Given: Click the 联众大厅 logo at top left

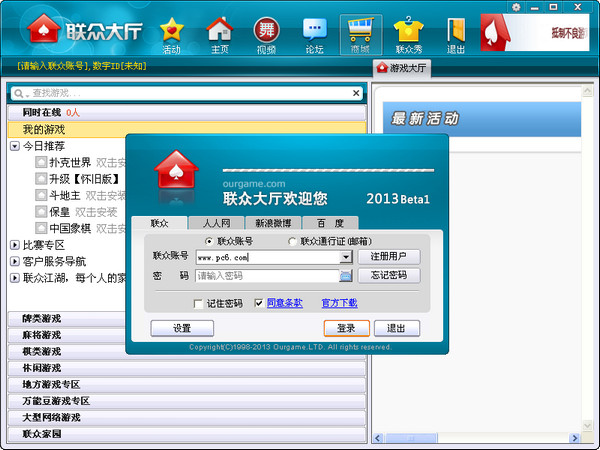Looking at the screenshot, I should (85, 29).
